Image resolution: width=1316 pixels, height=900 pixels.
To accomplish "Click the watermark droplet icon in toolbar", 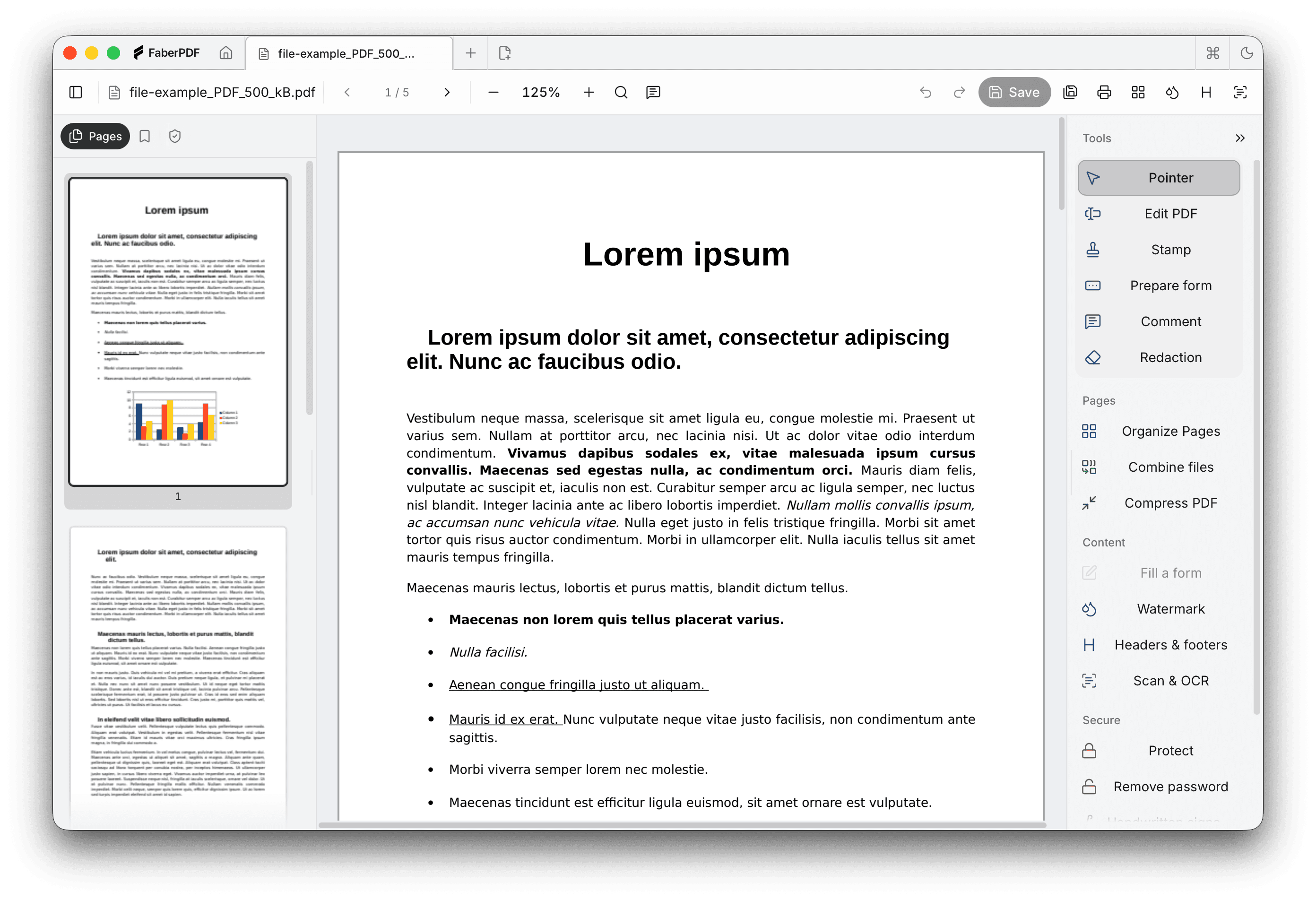I will 1172,92.
